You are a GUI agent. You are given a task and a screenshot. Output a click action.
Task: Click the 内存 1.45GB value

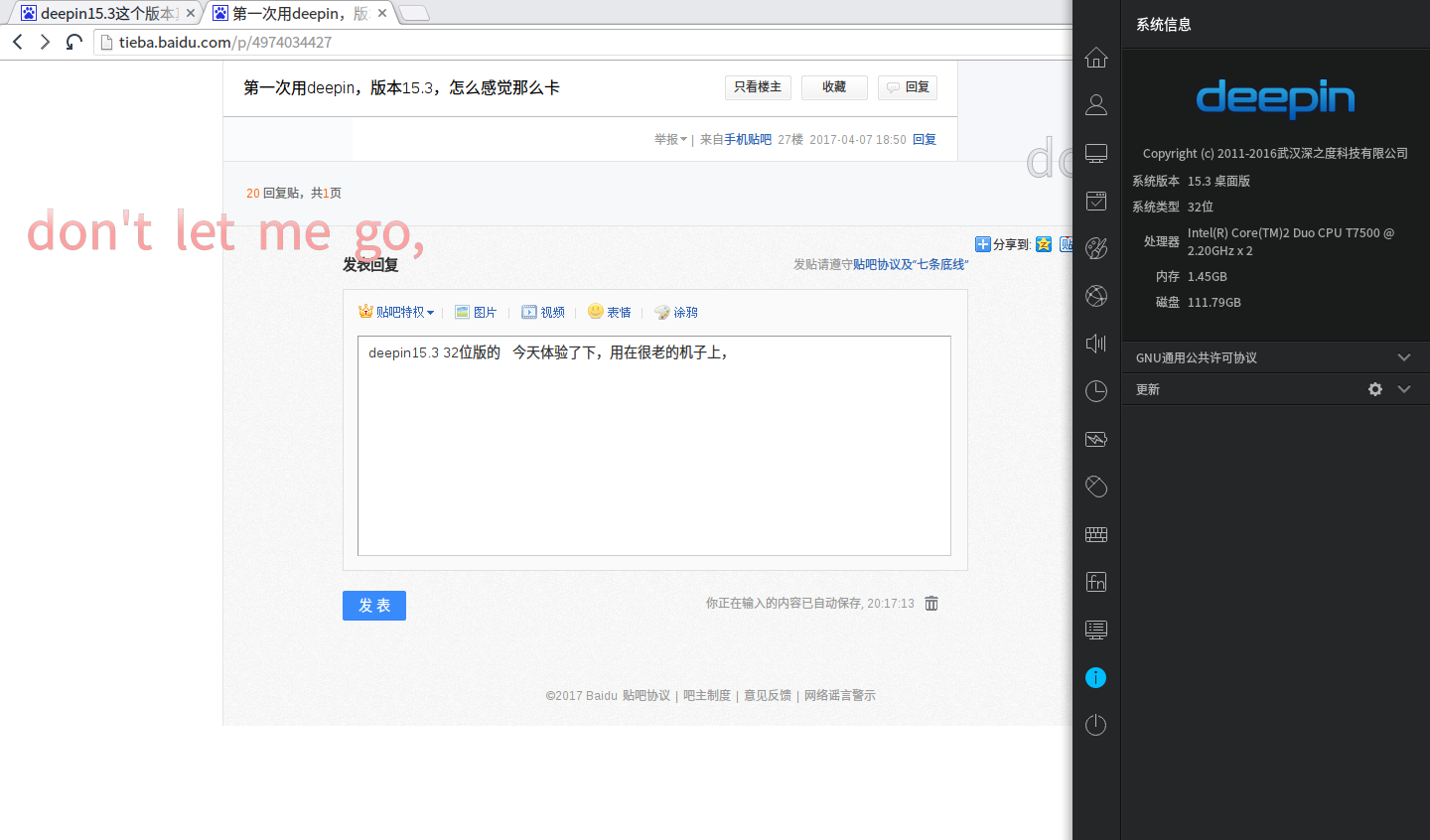(1208, 276)
